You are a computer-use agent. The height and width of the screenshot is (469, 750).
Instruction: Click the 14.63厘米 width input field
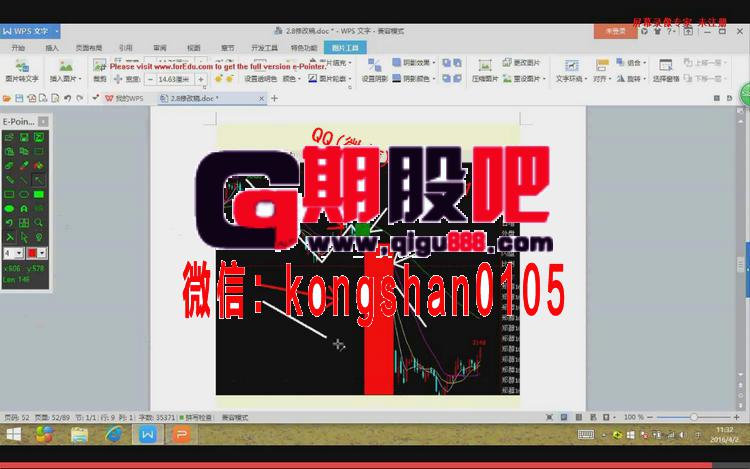pos(175,79)
